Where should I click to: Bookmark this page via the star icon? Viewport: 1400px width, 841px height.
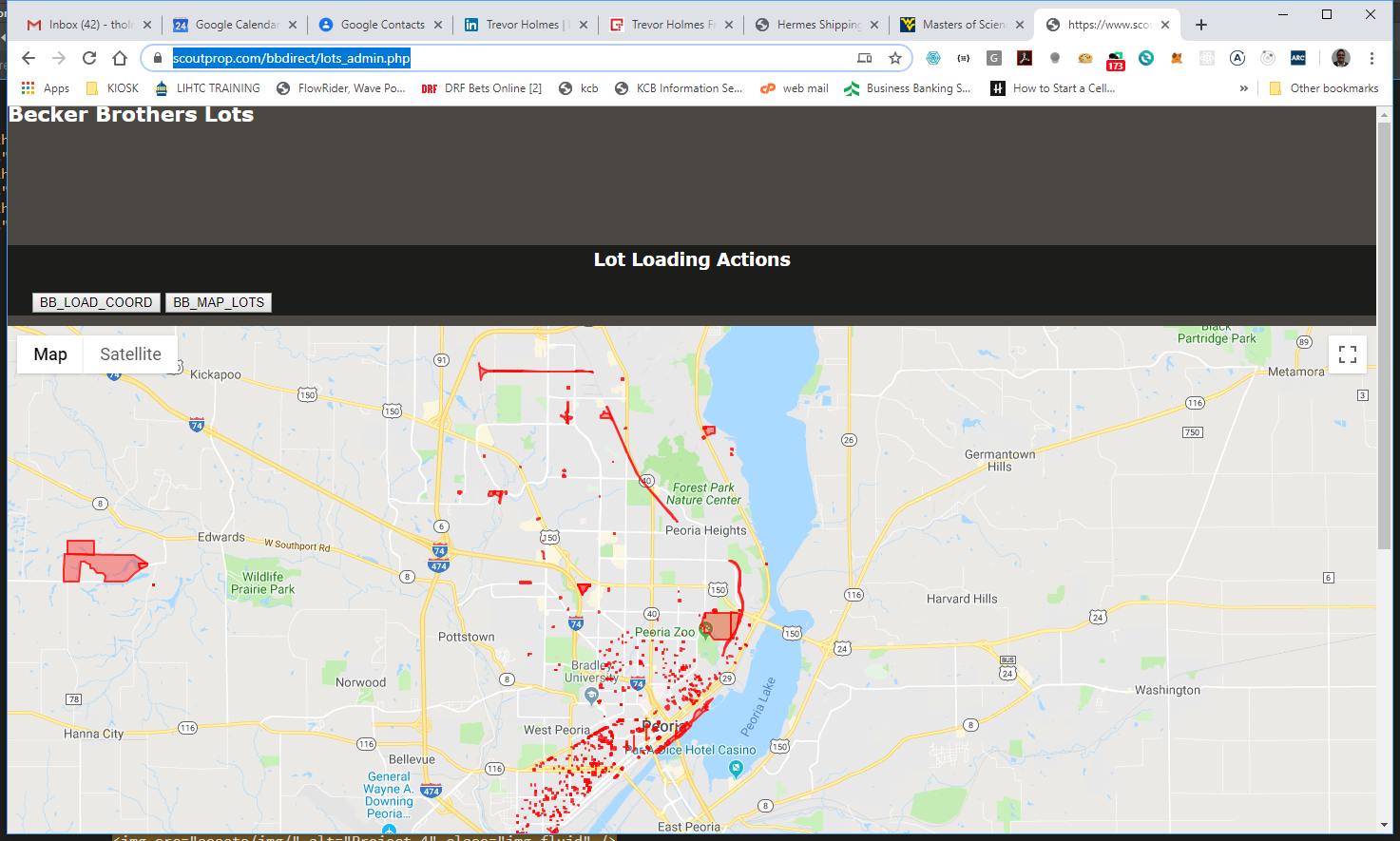point(894,58)
